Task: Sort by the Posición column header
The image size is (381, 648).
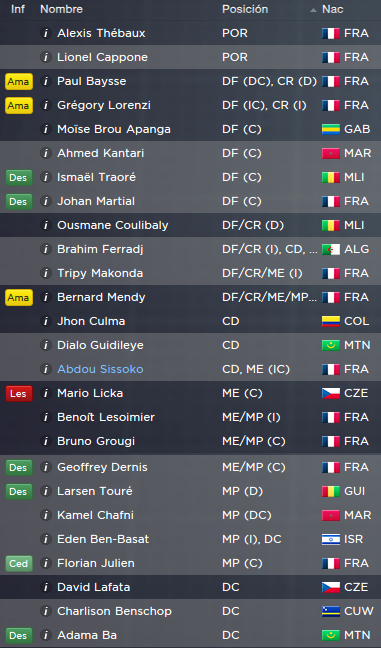Action: coord(245,9)
